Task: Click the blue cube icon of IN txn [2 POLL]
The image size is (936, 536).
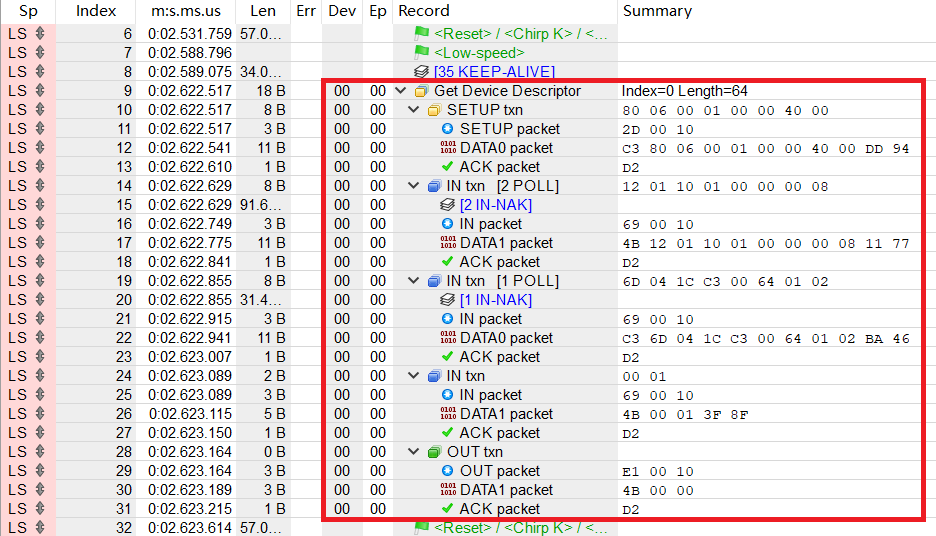Action: click(435, 186)
